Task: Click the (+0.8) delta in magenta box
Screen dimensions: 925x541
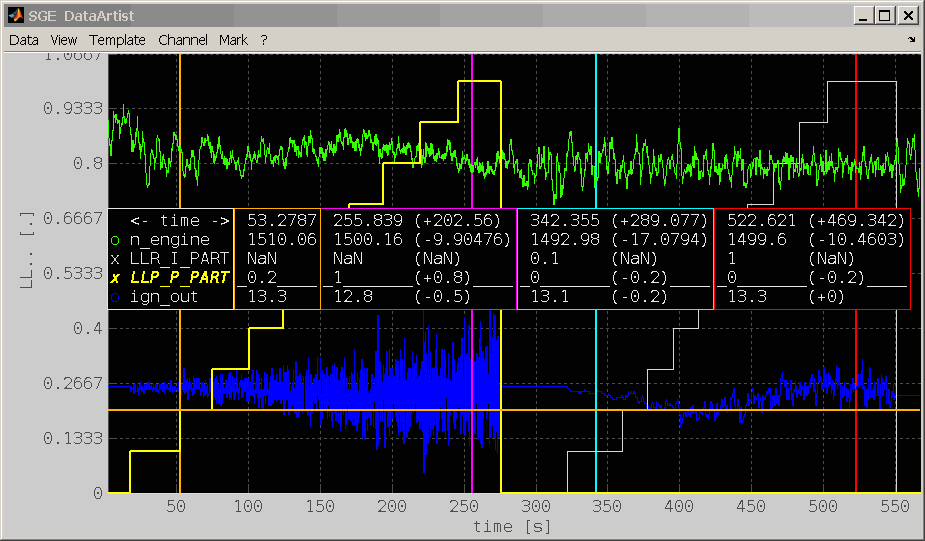Action: pyautogui.click(x=442, y=277)
